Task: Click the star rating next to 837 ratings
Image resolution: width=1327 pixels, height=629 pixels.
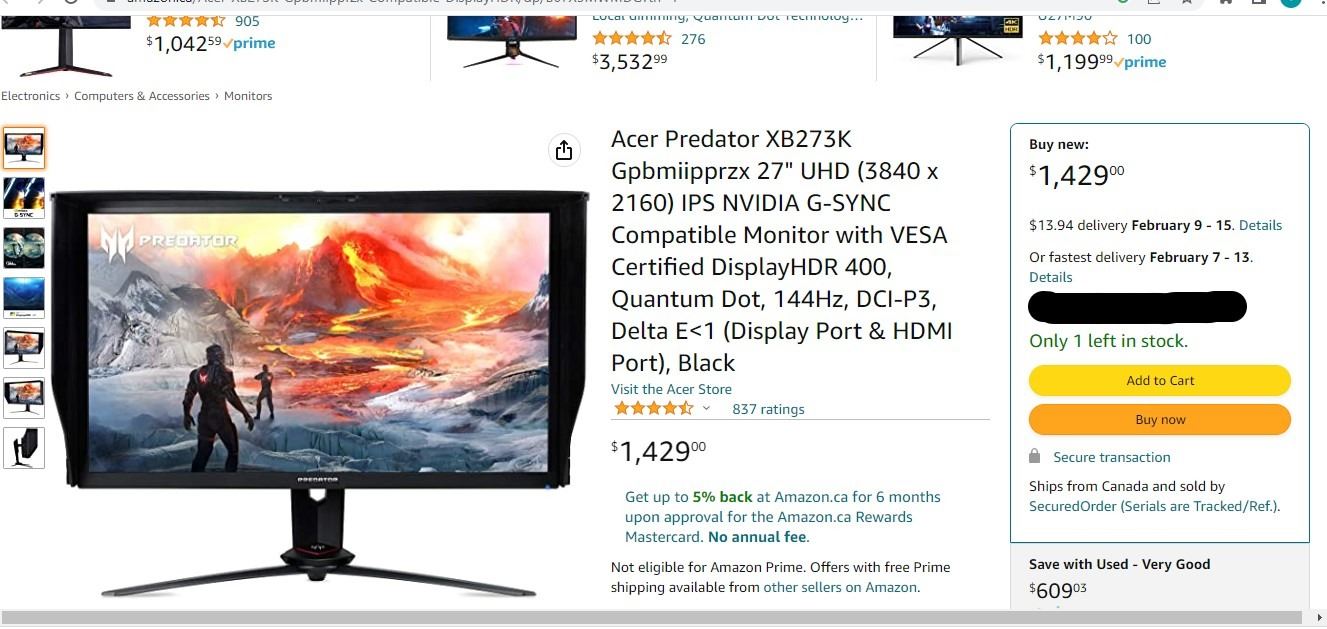Action: (653, 408)
